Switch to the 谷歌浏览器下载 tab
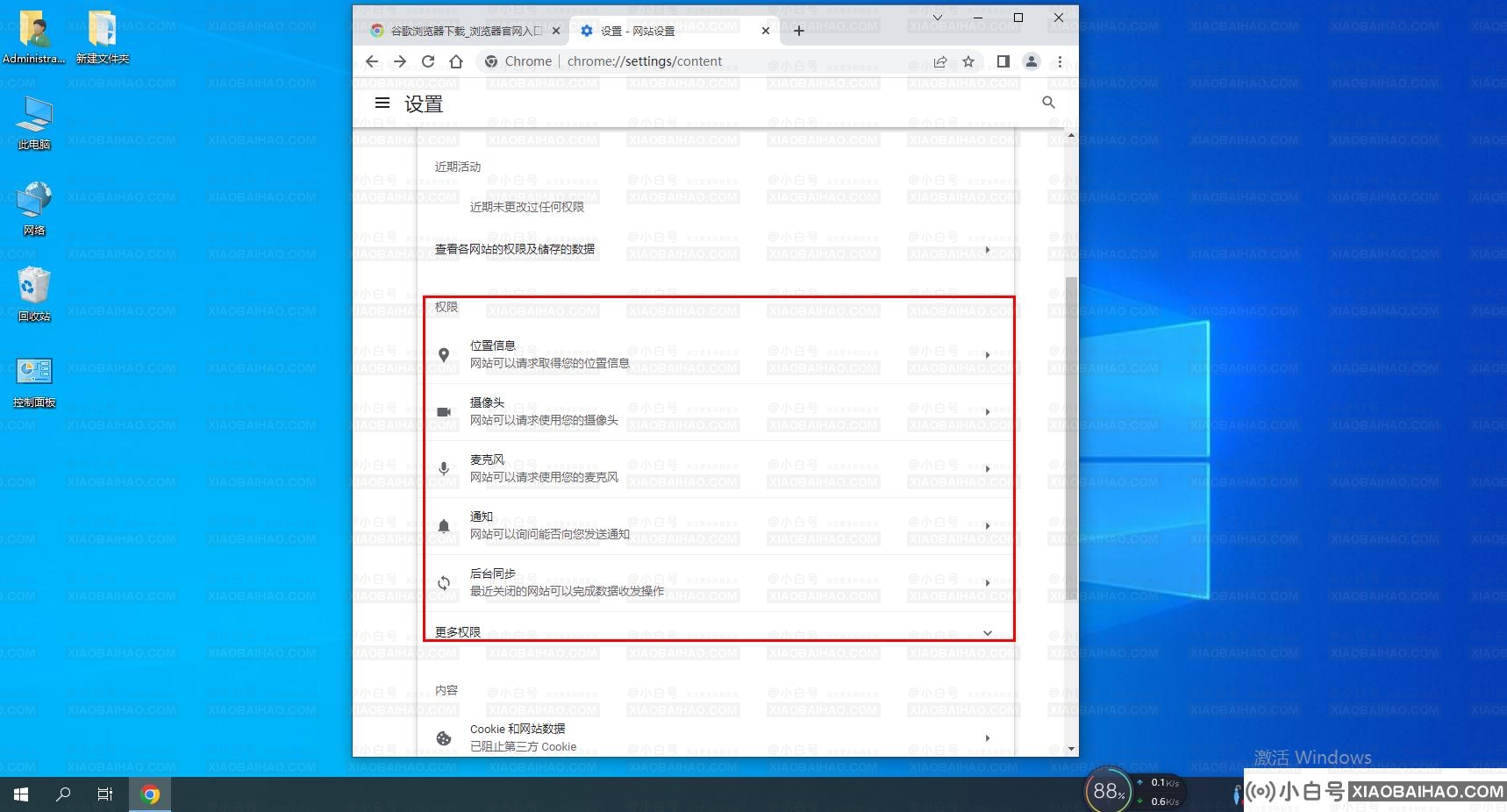Viewport: 1507px width, 812px height. coord(463,31)
